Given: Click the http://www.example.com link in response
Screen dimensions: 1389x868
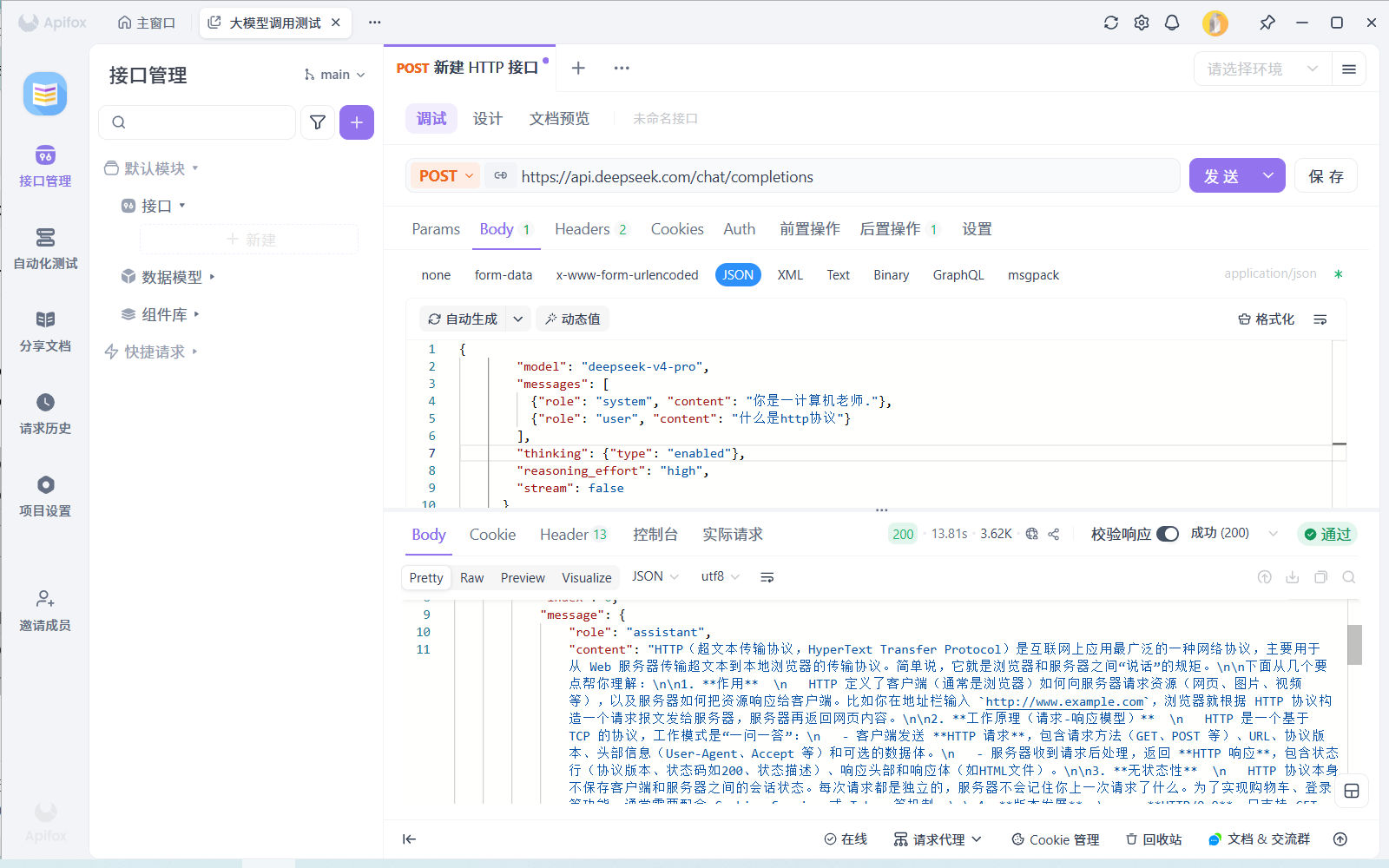Looking at the screenshot, I should point(1064,701).
